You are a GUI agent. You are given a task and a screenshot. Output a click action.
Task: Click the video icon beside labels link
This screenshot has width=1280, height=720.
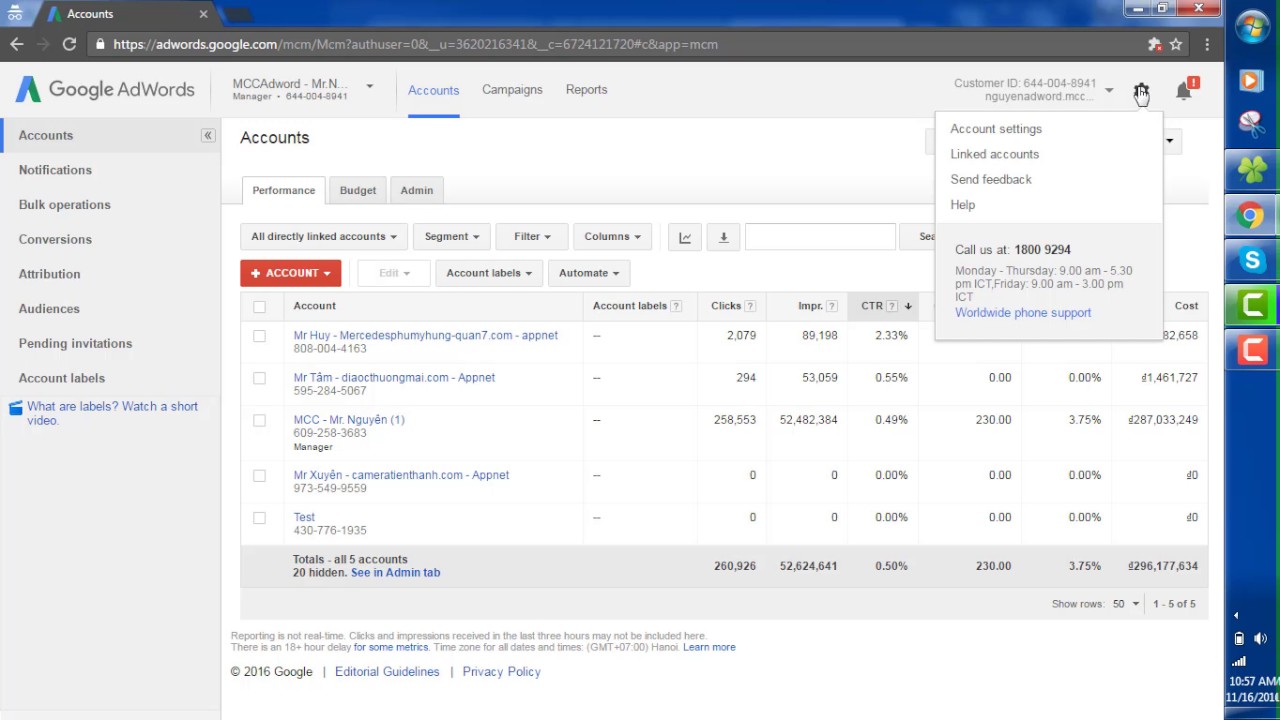tap(15, 407)
